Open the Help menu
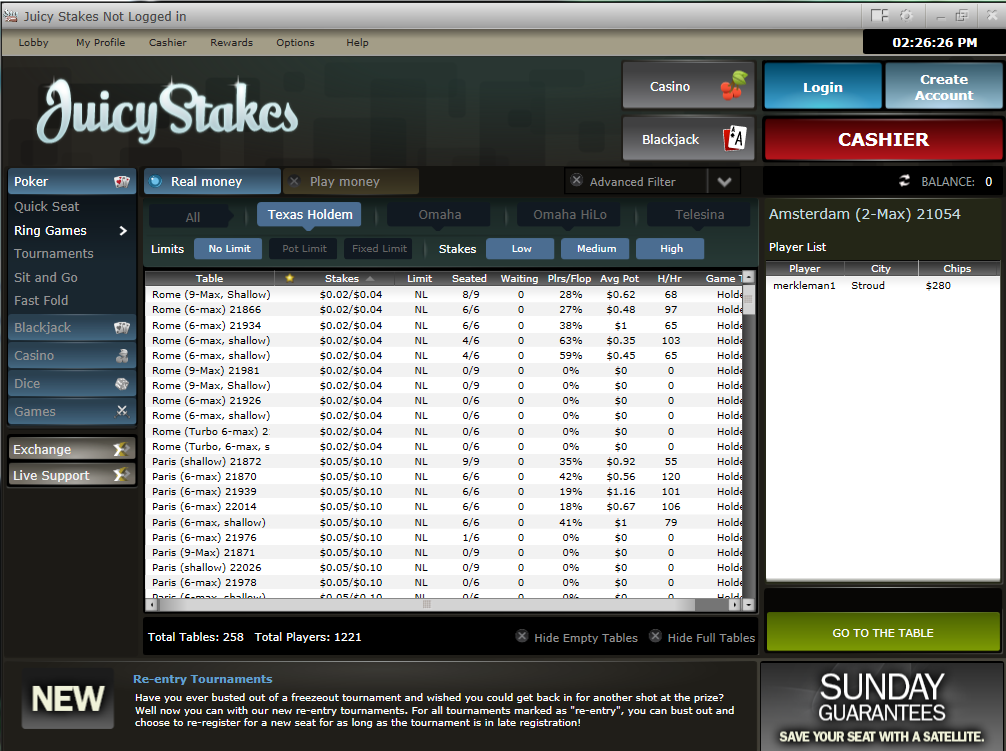1006x751 pixels. (x=357, y=42)
